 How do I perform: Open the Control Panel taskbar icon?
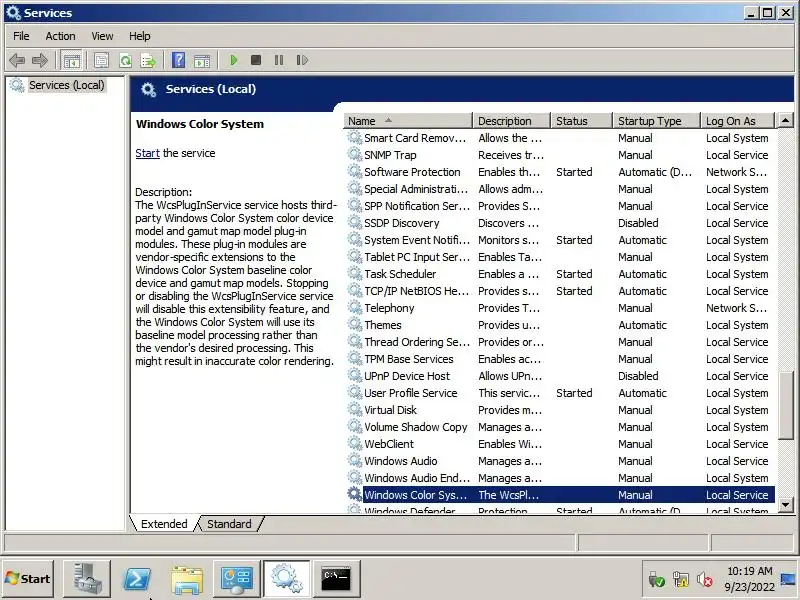237,579
